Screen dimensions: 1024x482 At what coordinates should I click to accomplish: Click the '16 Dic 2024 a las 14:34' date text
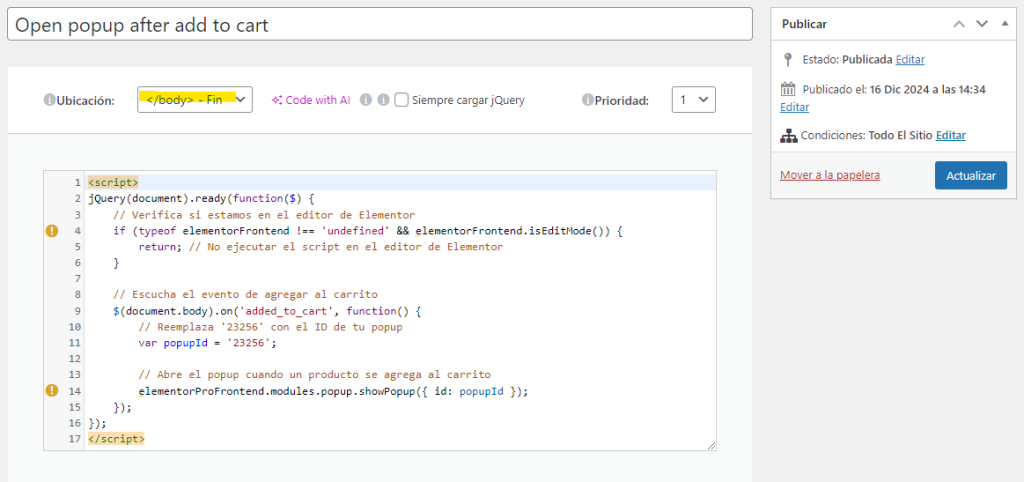pyautogui.click(x=927, y=89)
